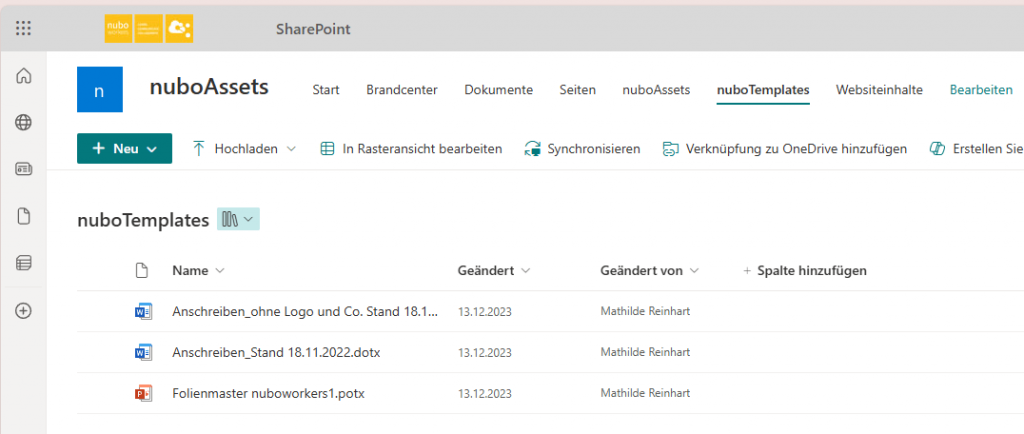
Task: Open Home icon in left sidebar
Action: point(24,76)
